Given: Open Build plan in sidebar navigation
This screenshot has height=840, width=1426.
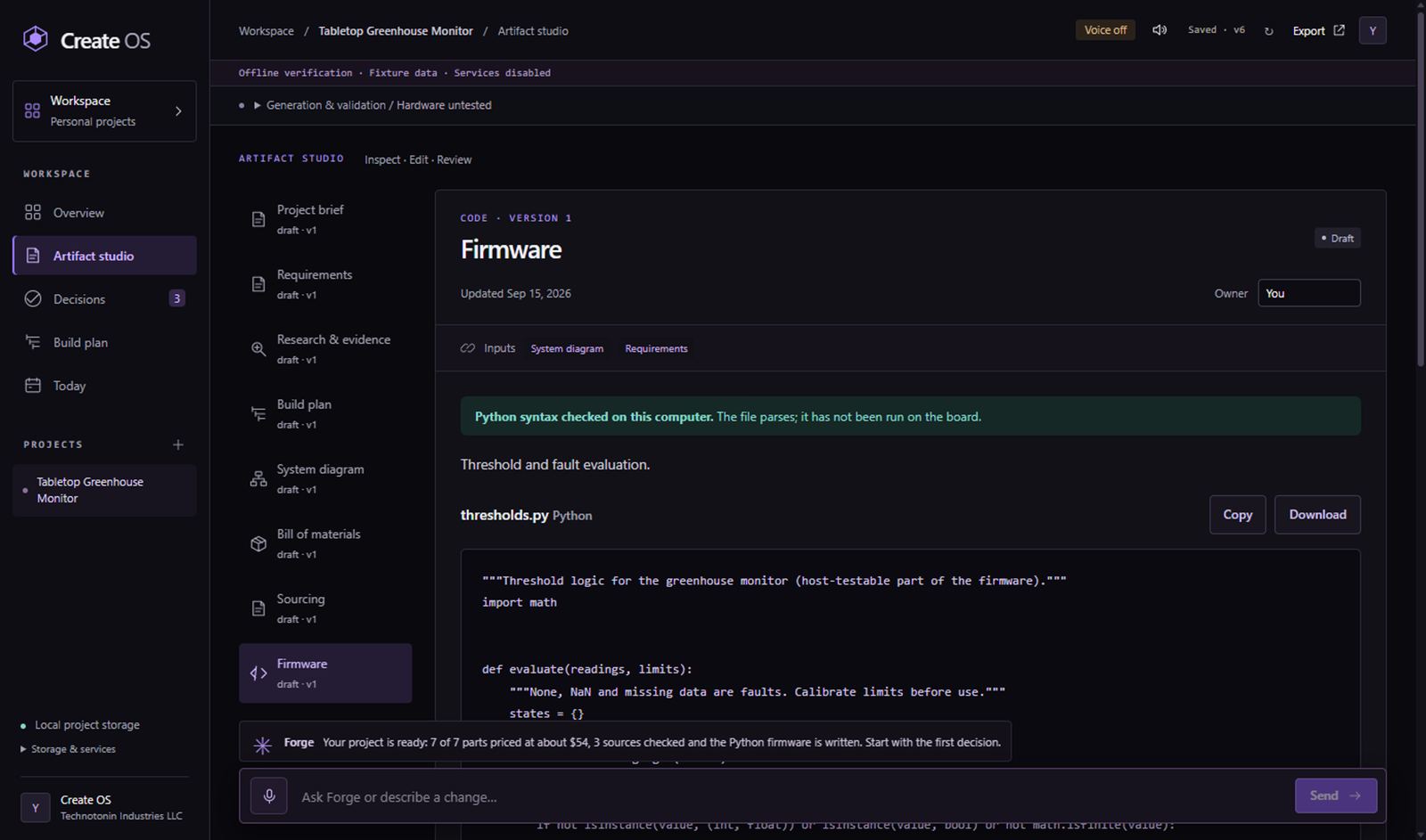Looking at the screenshot, I should point(104,342).
